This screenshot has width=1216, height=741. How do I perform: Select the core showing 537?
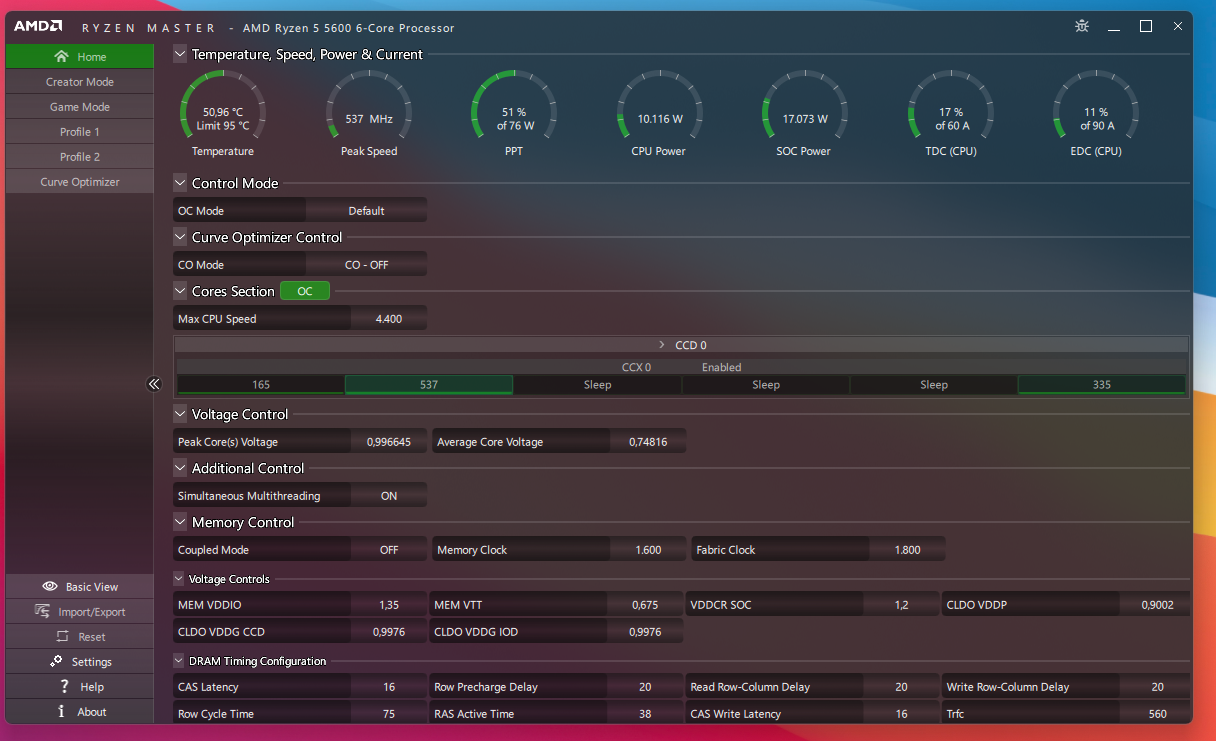click(x=429, y=385)
